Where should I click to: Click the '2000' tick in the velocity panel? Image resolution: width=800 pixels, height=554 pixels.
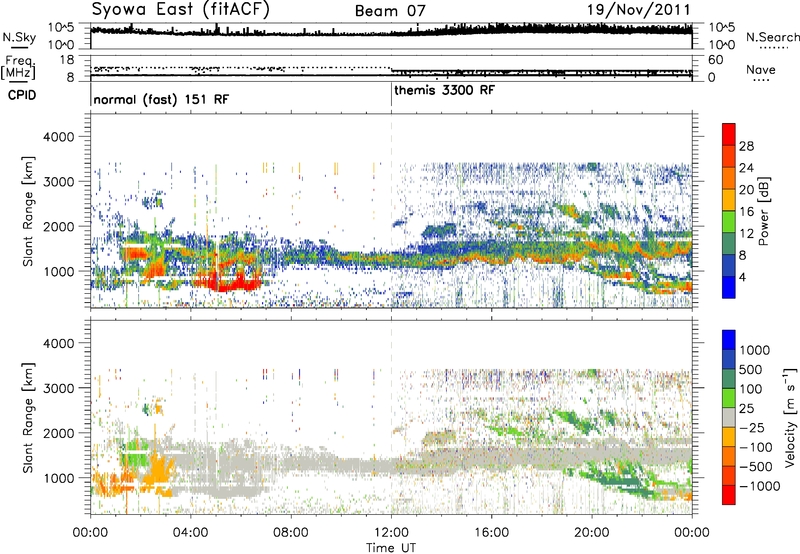point(58,433)
